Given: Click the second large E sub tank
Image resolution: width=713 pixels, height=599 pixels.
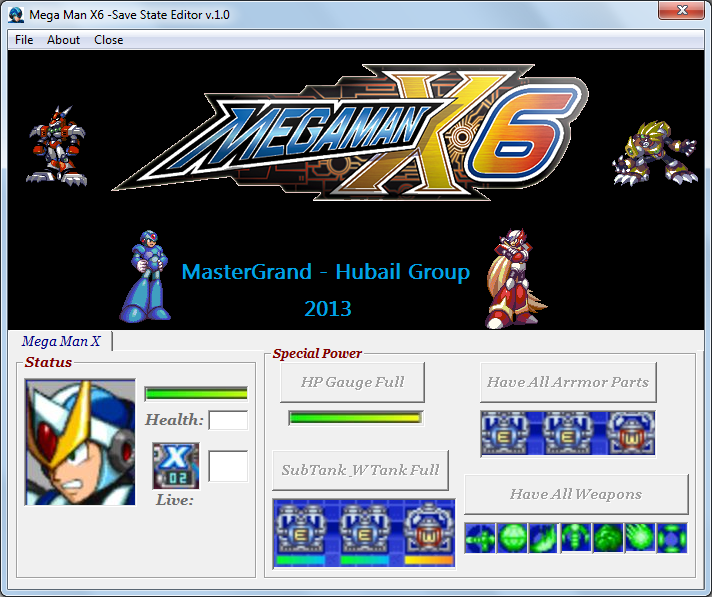Looking at the screenshot, I should click(x=364, y=529).
